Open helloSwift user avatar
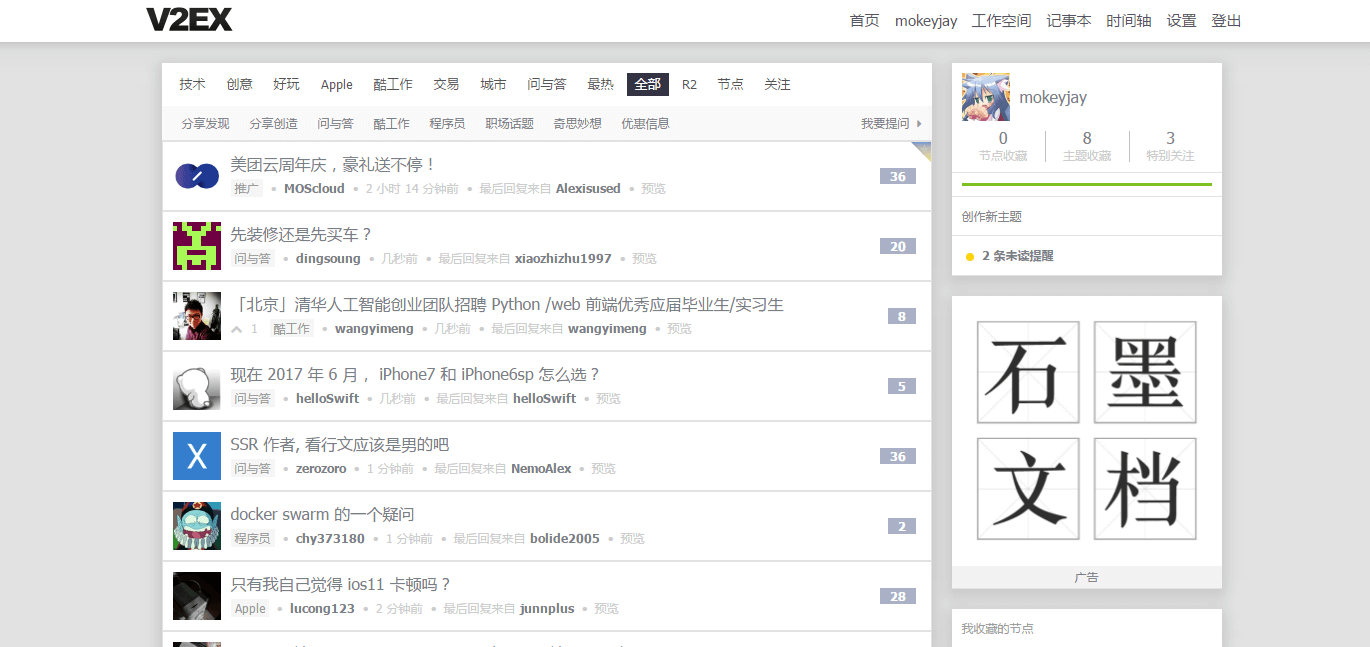The height and width of the screenshot is (647, 1370). tap(197, 386)
